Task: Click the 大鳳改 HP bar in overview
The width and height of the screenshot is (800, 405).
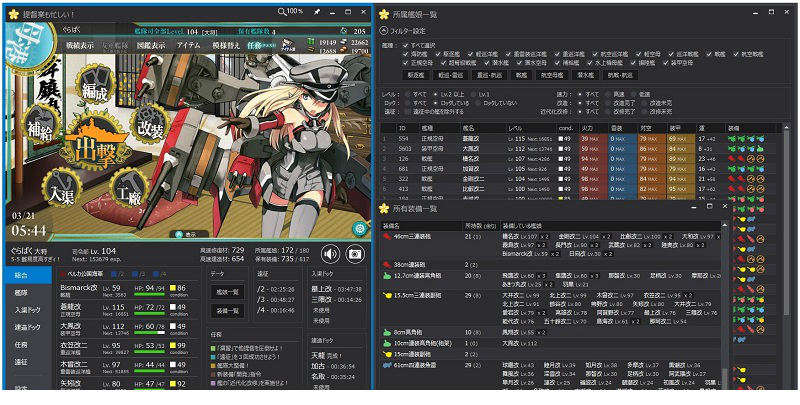Action: click(x=150, y=333)
